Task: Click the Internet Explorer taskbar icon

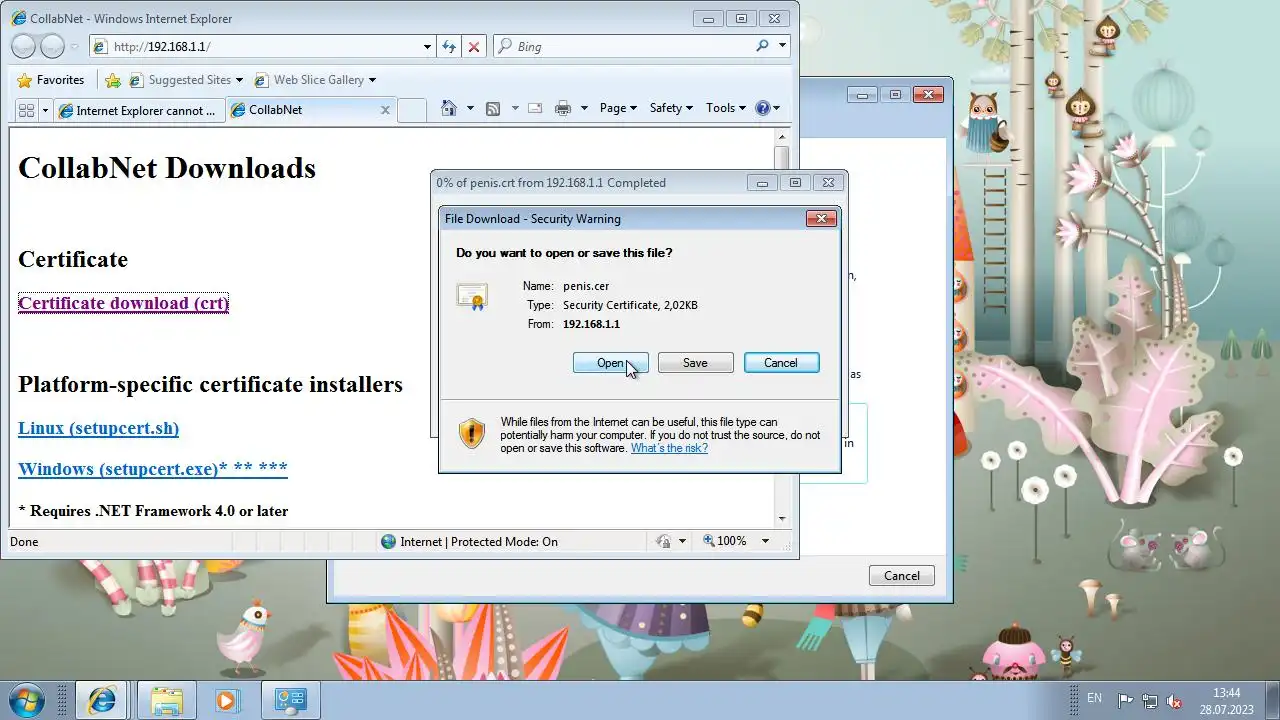Action: pyautogui.click(x=101, y=699)
